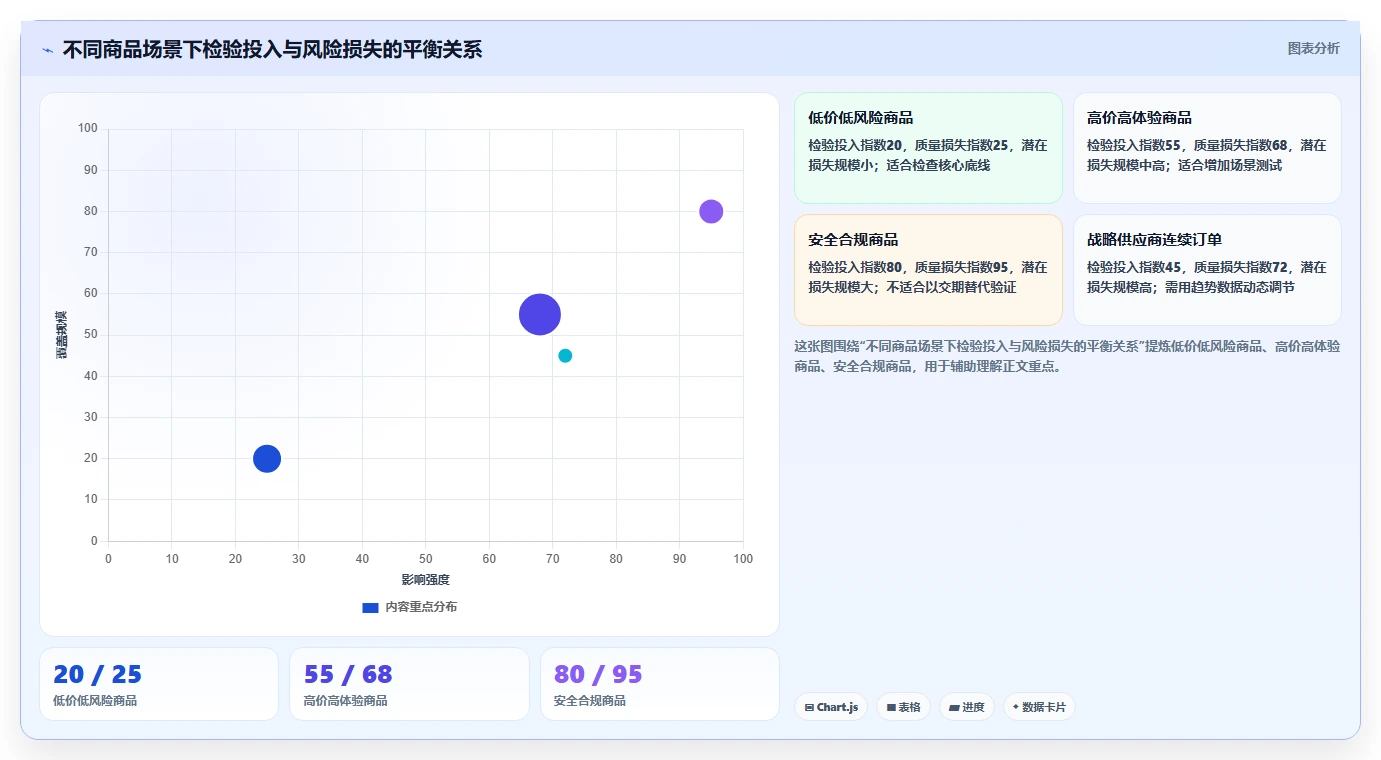Click the summary paragraph starting 这张图围绕
1381x760 pixels.
(1067, 356)
